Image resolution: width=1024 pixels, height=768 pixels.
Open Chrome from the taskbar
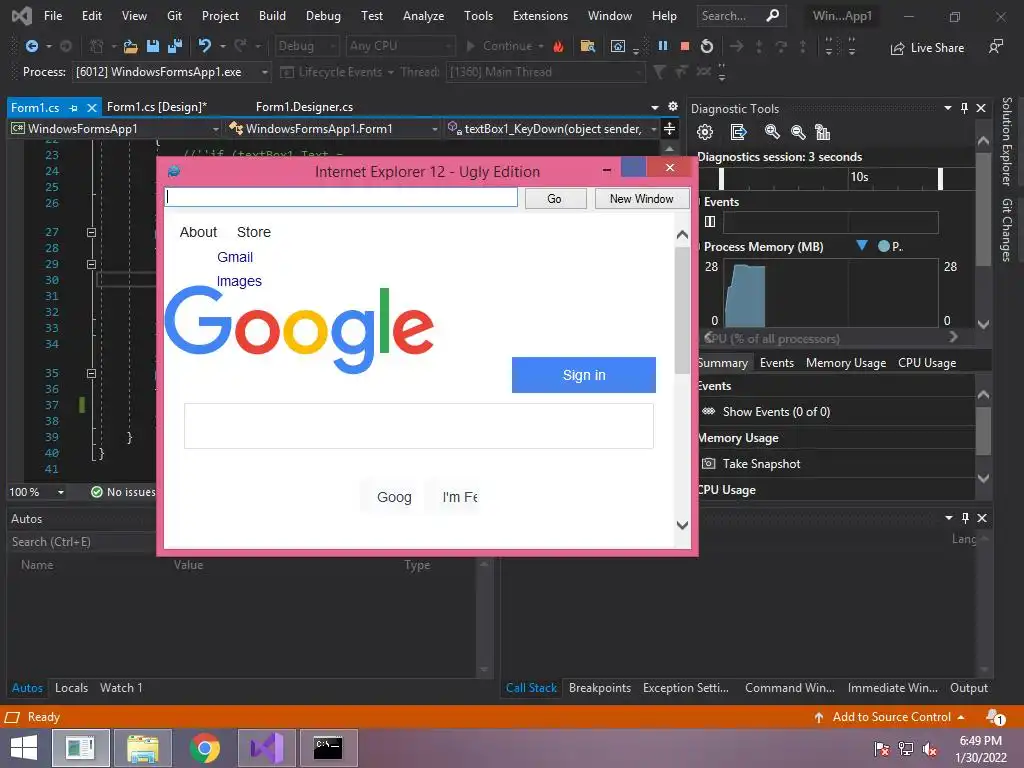click(x=205, y=748)
